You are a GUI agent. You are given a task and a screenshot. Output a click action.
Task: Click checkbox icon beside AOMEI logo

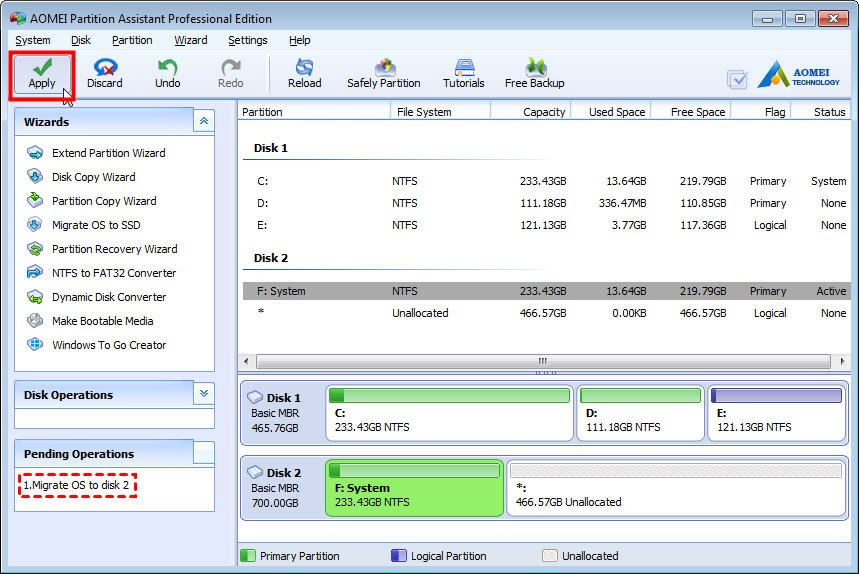737,80
